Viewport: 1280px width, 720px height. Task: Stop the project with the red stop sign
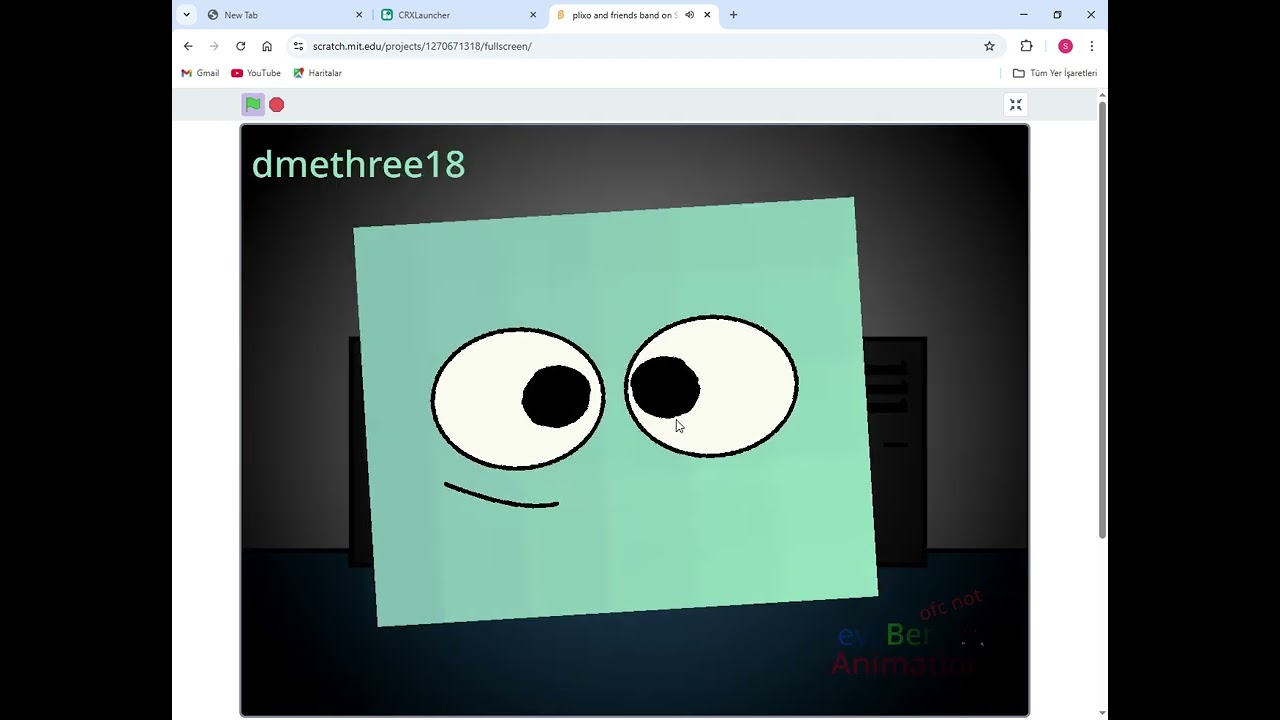point(277,104)
